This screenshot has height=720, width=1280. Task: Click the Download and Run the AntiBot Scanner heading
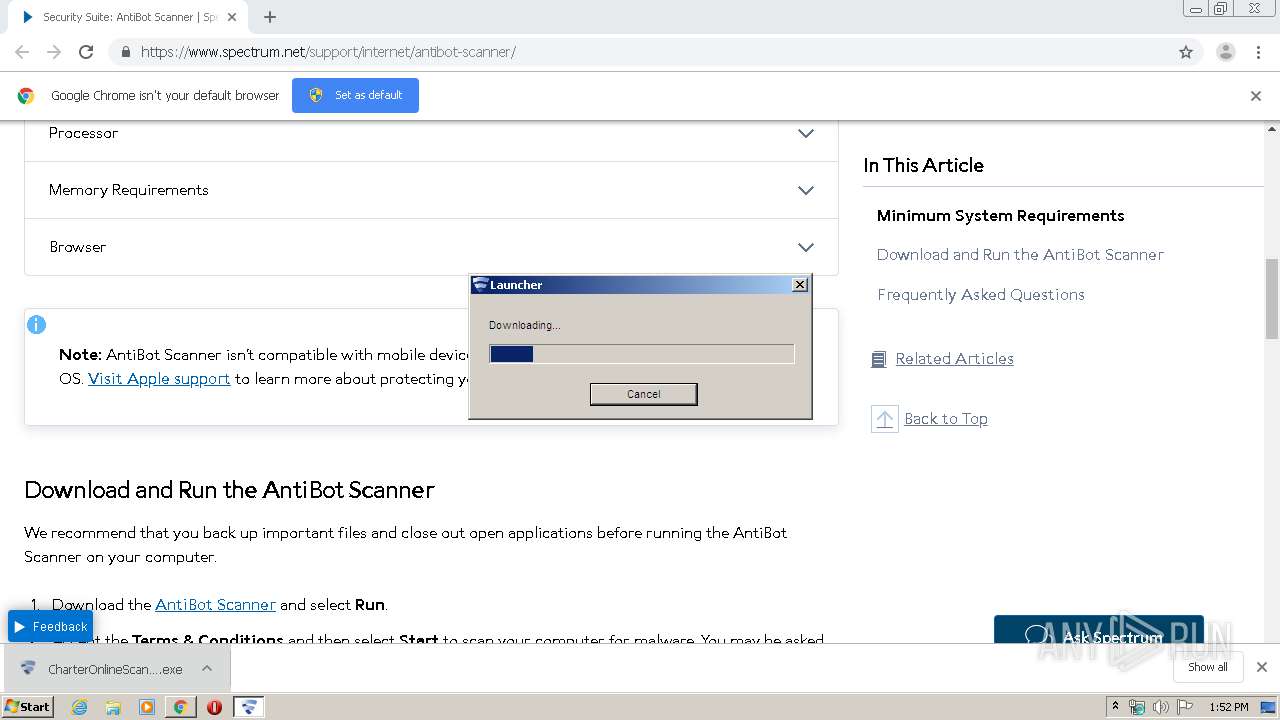click(229, 490)
